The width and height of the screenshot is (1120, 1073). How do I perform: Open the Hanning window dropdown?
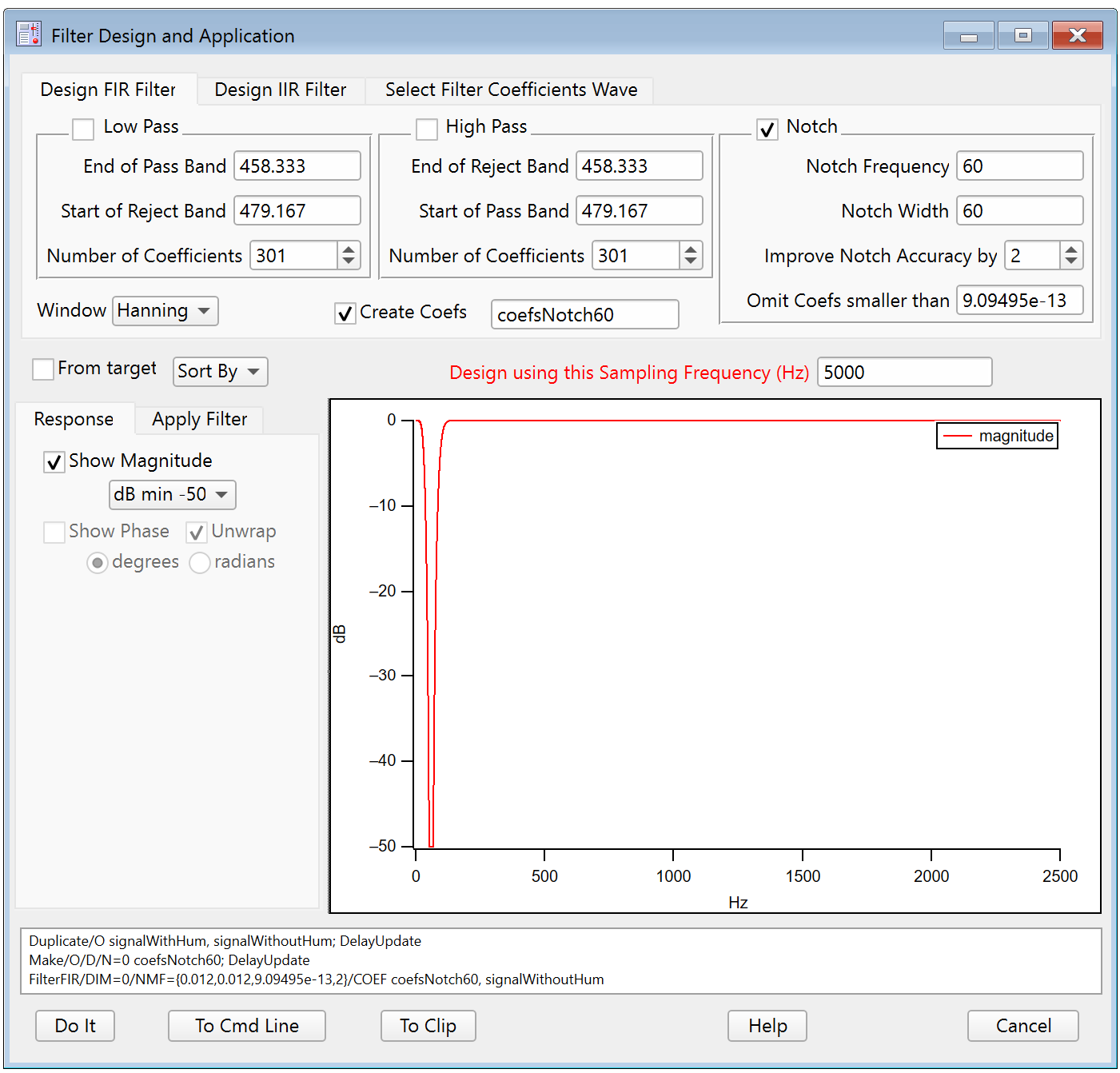165,311
